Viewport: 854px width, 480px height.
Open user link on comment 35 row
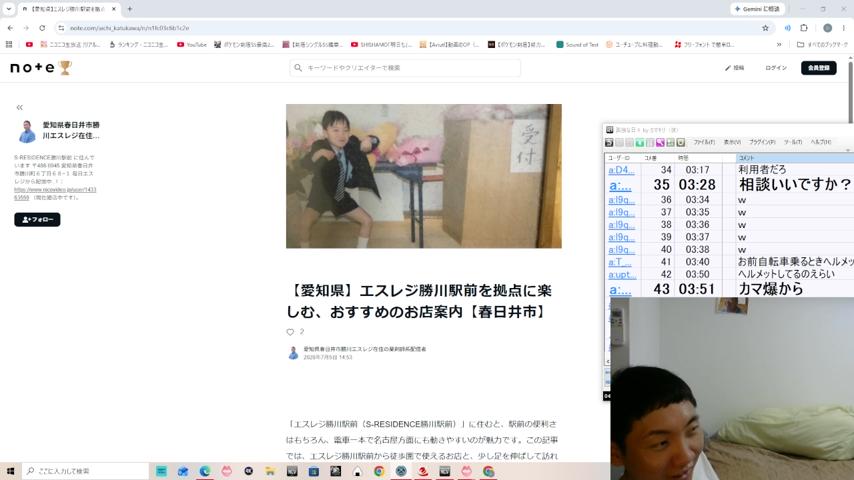620,185
